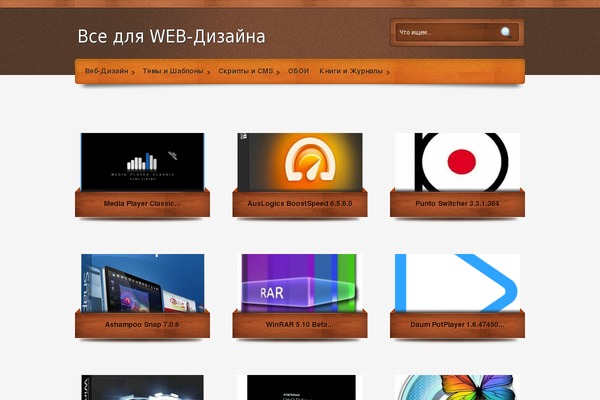Open the "Скрипты и CMS" menu
600x400 pixels.
point(246,71)
